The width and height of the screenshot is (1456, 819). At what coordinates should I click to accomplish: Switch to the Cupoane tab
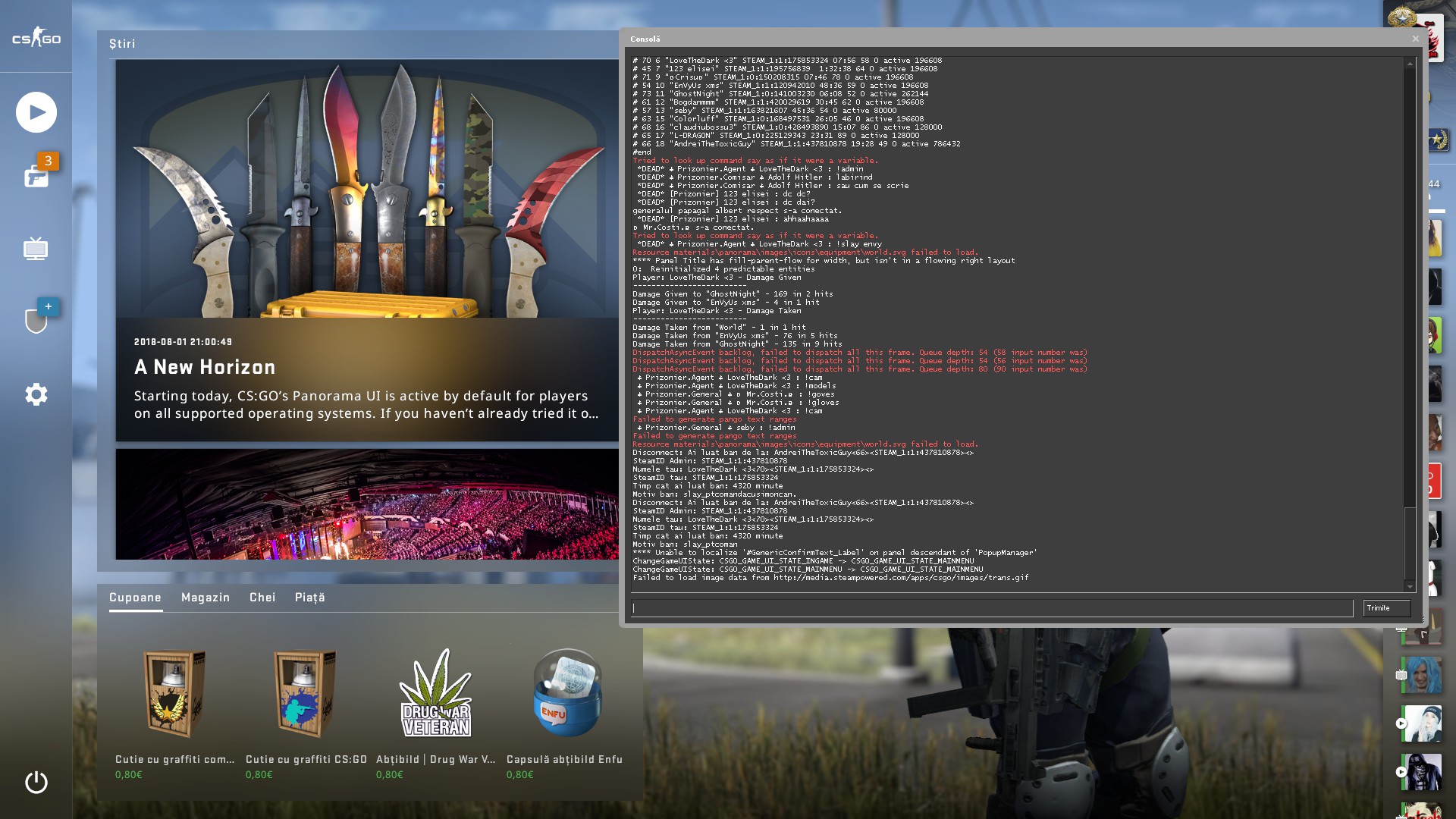pyautogui.click(x=135, y=598)
